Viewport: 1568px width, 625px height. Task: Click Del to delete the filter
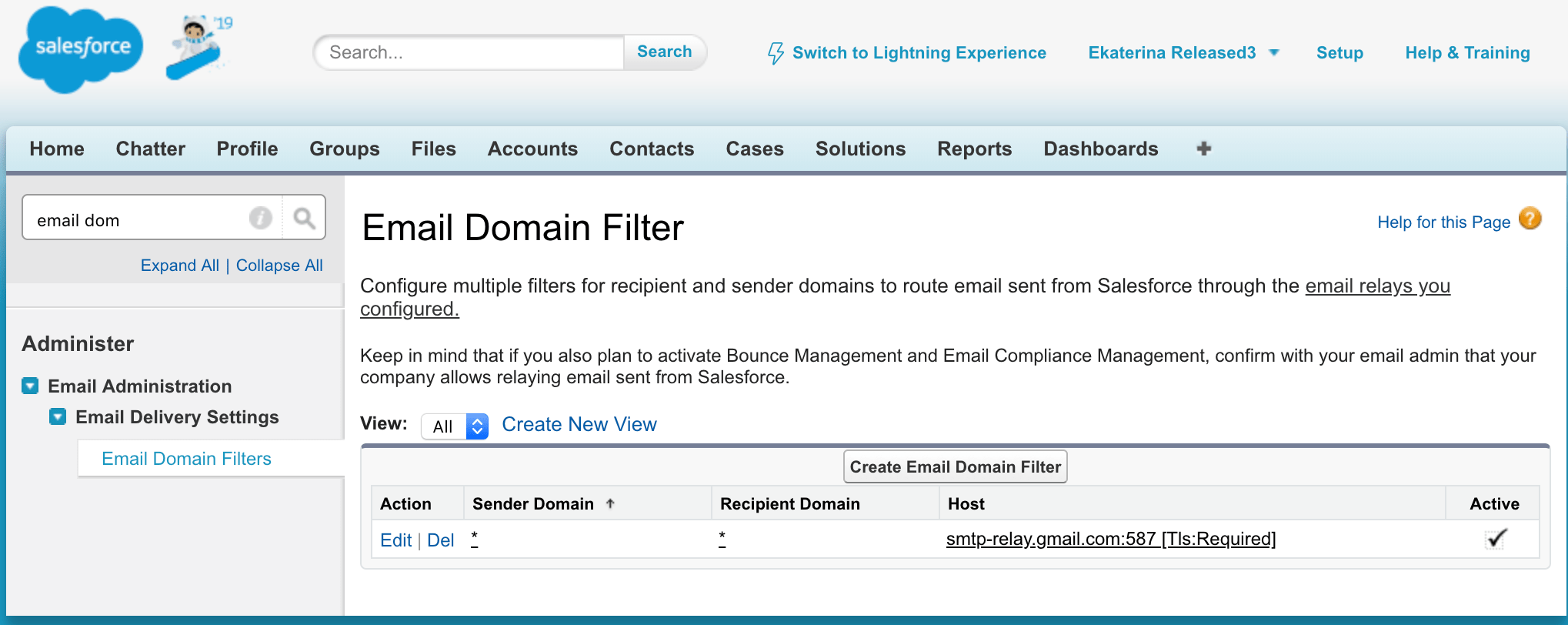coord(440,540)
